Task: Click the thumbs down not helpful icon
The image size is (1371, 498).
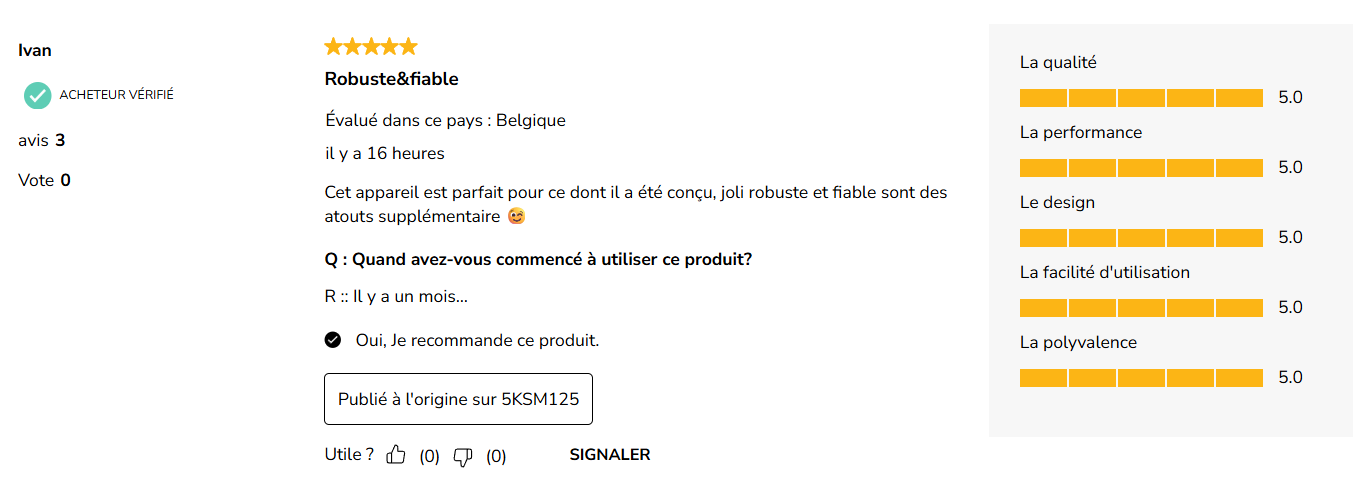Action: pyautogui.click(x=463, y=456)
